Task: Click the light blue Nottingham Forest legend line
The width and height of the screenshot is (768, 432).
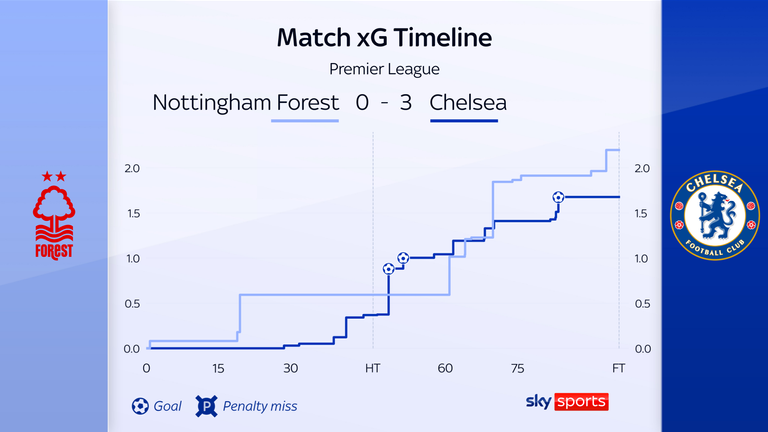Action: 304,122
